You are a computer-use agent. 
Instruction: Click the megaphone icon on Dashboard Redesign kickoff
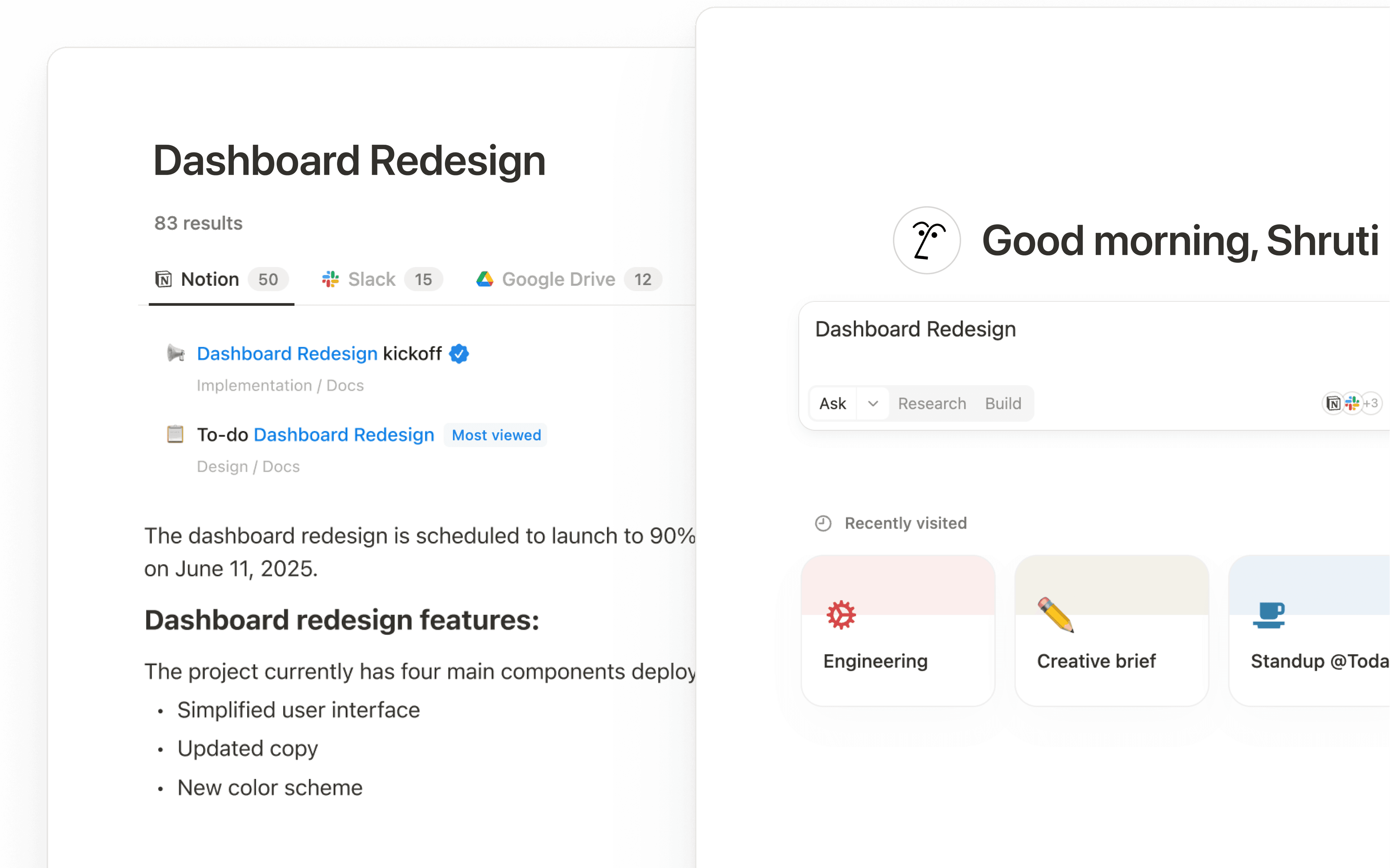coord(175,353)
